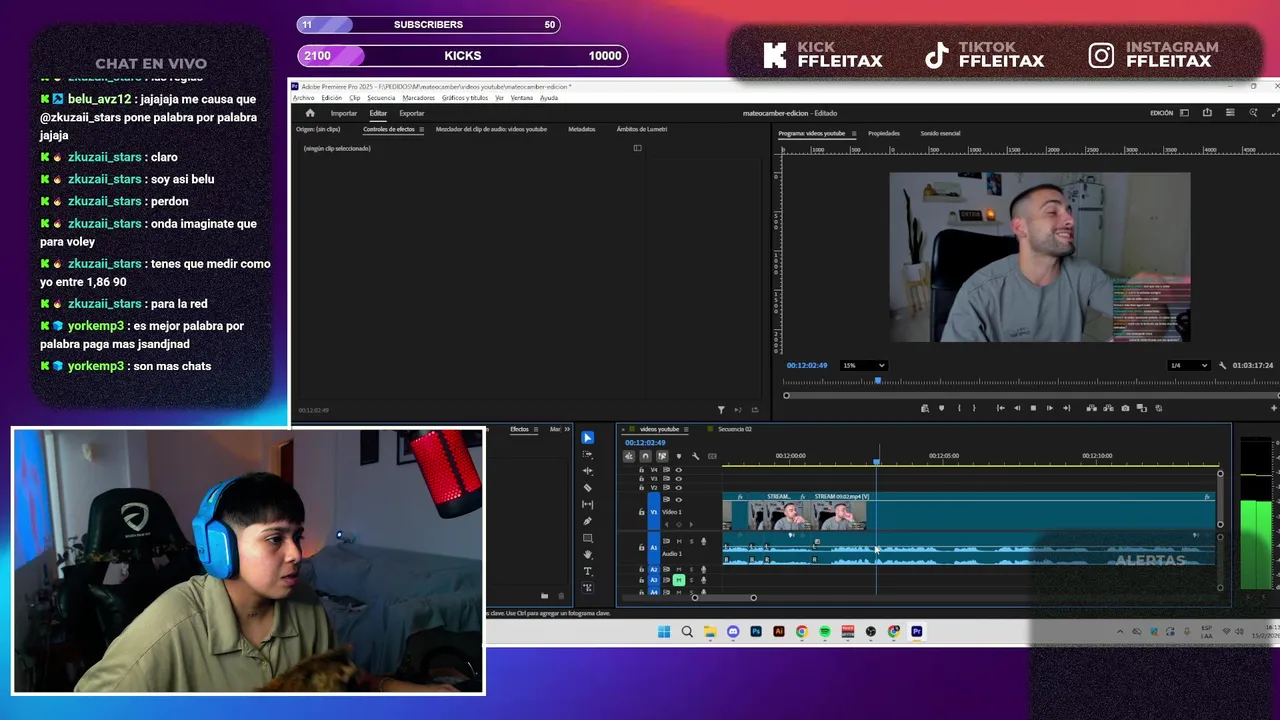The width and height of the screenshot is (1280, 720).
Task: Open the 1/4 playback resolution dropdown
Action: (1190, 366)
